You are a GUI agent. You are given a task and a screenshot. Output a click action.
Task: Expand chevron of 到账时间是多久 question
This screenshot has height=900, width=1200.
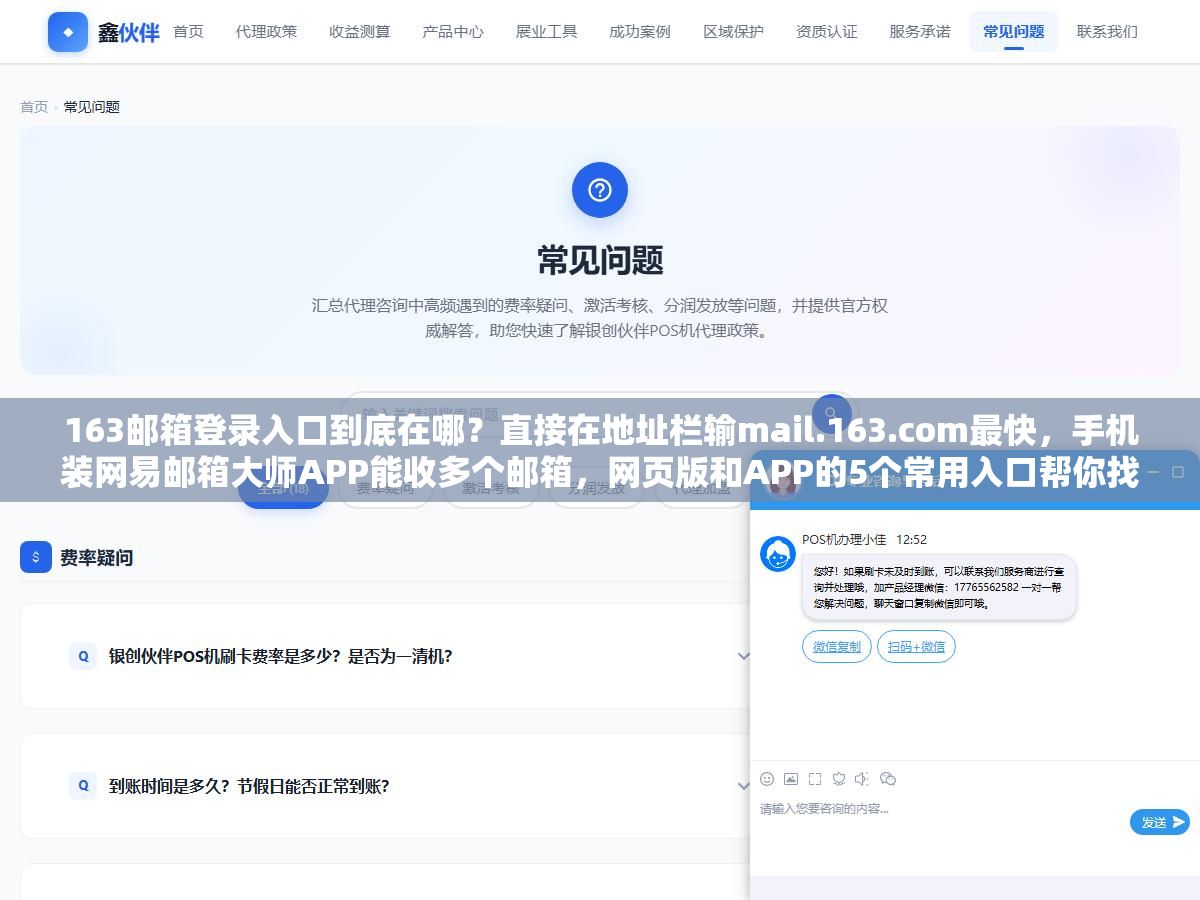click(x=743, y=786)
